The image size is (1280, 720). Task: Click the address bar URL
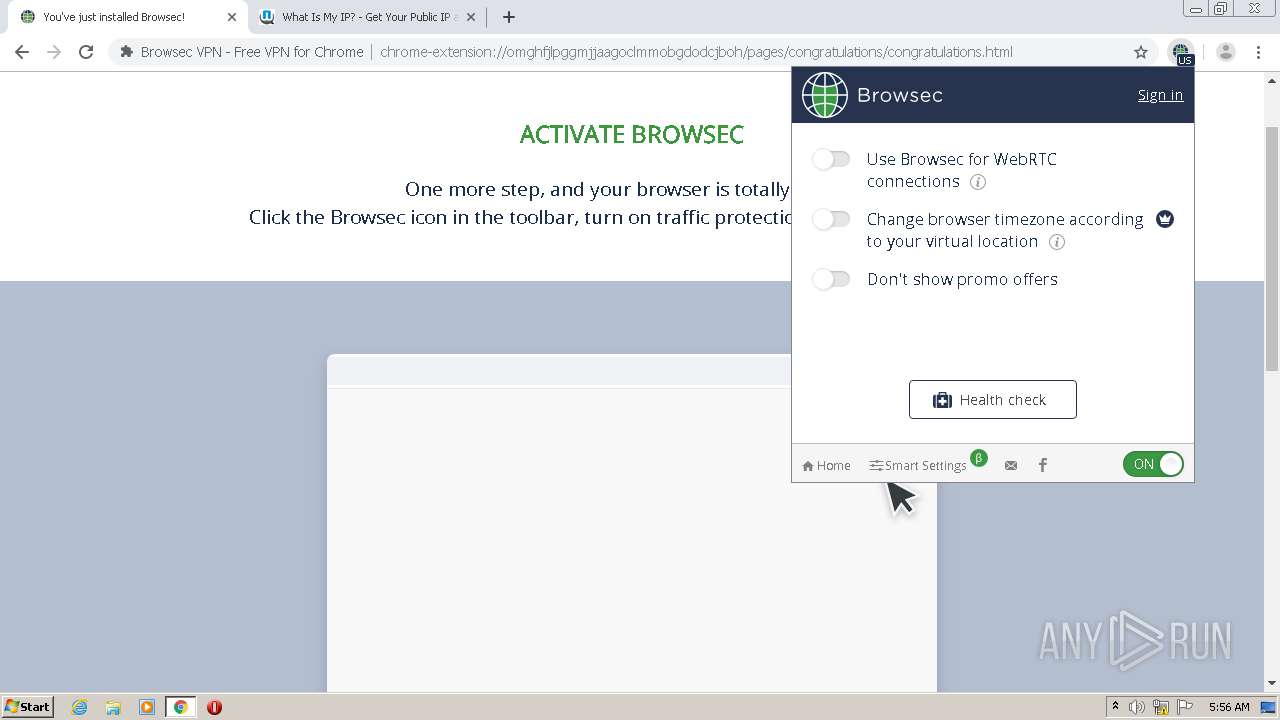(696, 52)
